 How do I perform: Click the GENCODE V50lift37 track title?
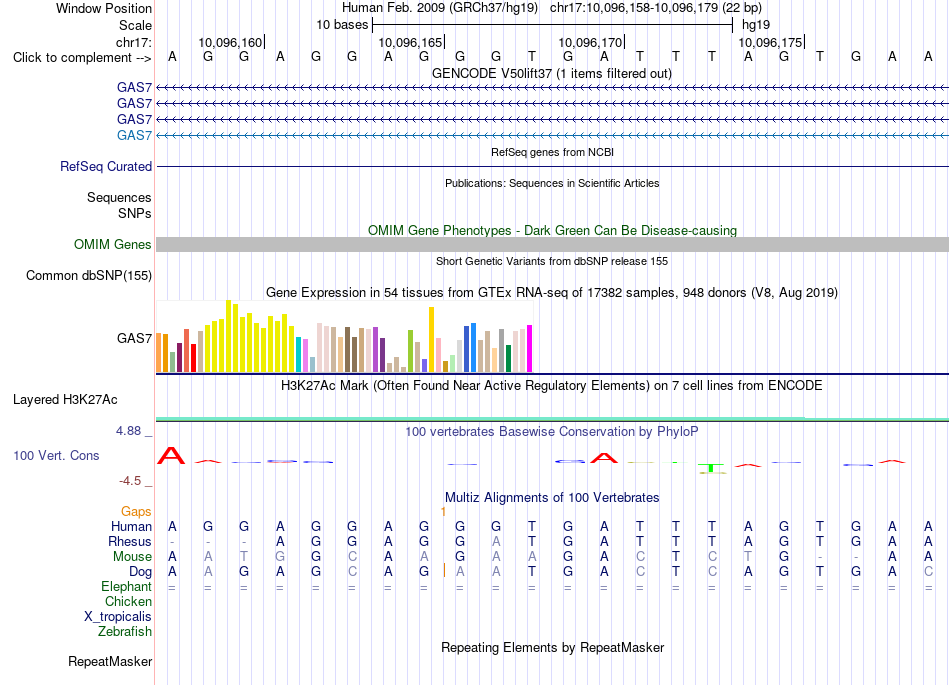[x=552, y=74]
